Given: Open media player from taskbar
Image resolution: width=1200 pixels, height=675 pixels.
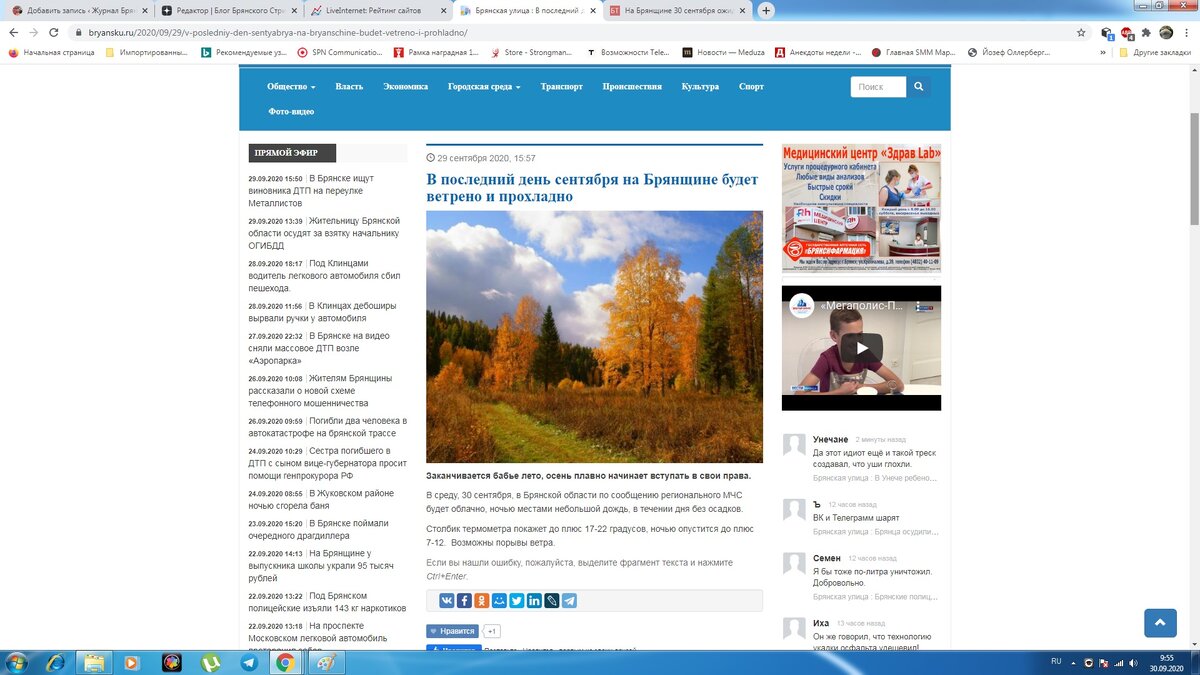Looking at the screenshot, I should pos(132,662).
